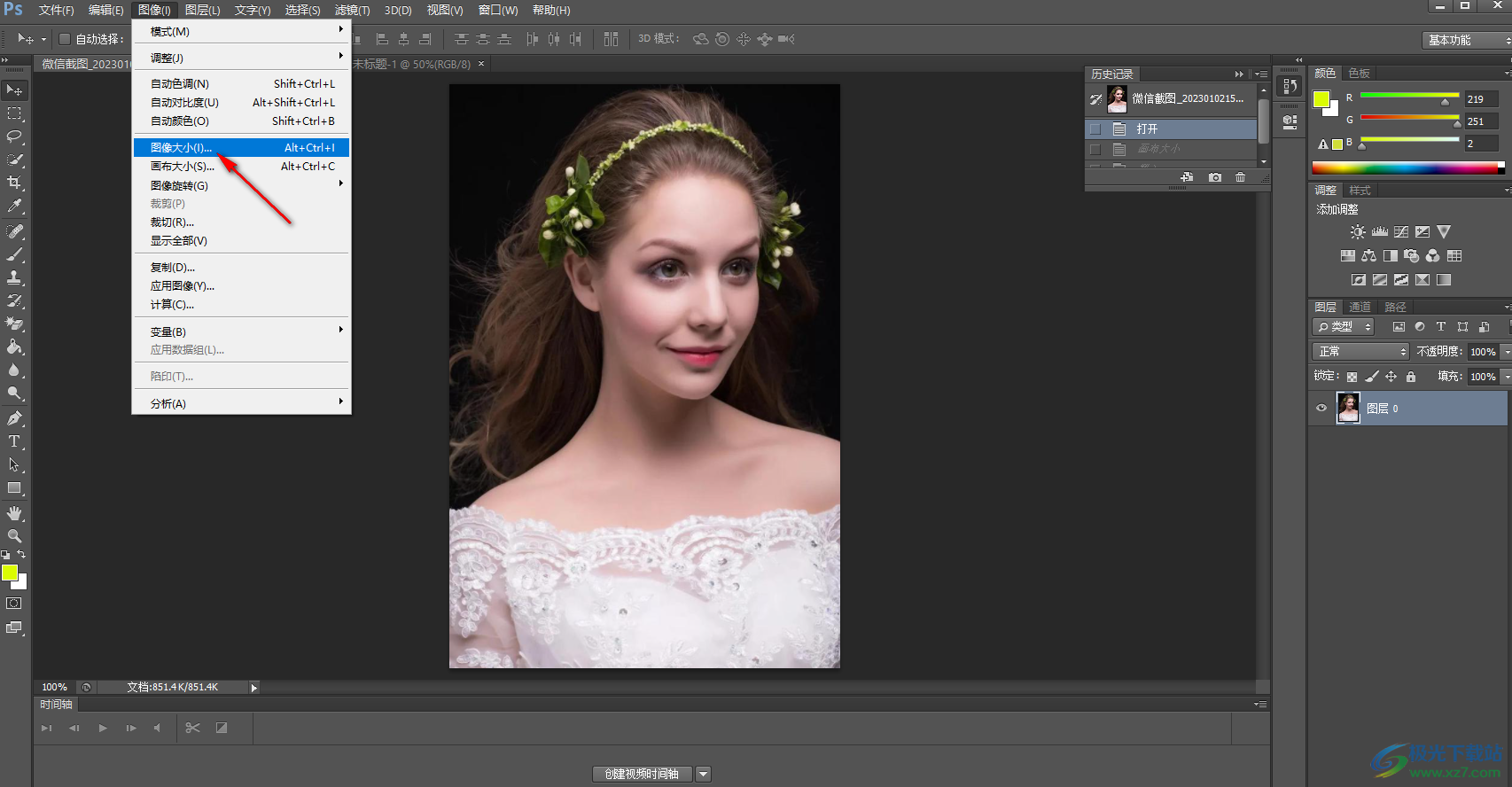
Task: Add a Brightness/Contrast adjustment
Action: pyautogui.click(x=1358, y=232)
